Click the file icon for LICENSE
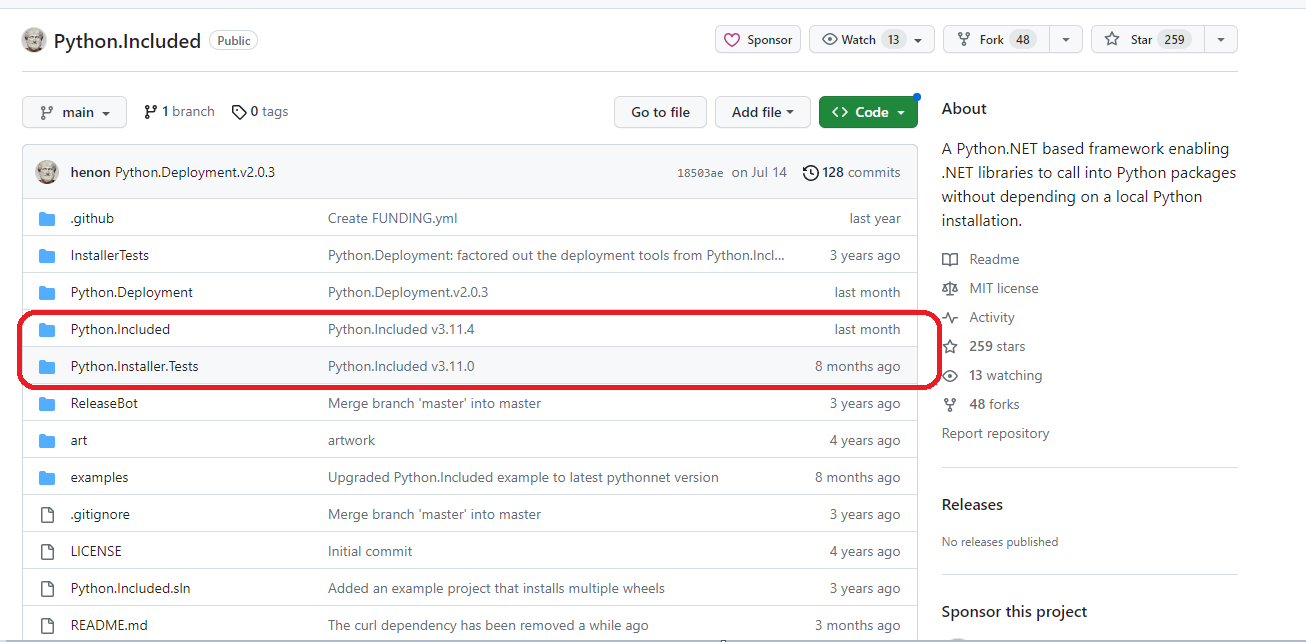The width and height of the screenshot is (1306, 642). 47,552
